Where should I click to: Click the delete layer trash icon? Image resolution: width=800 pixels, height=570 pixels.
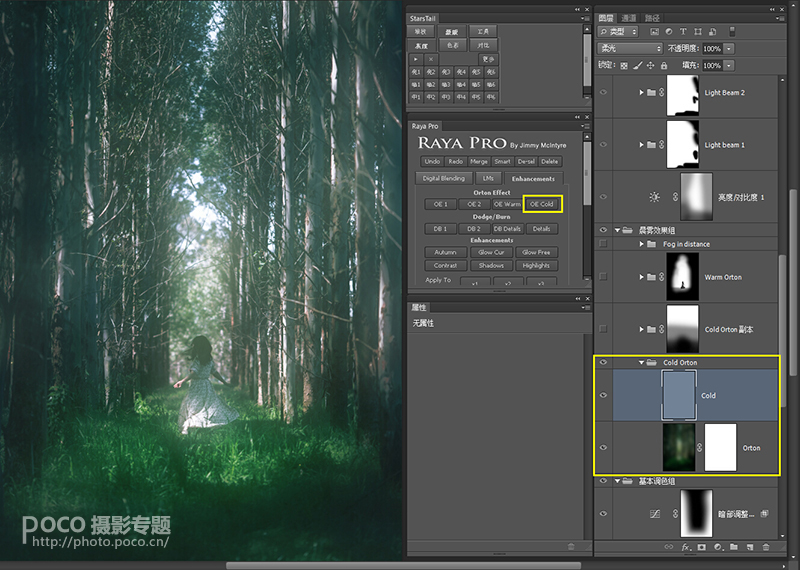[x=766, y=547]
